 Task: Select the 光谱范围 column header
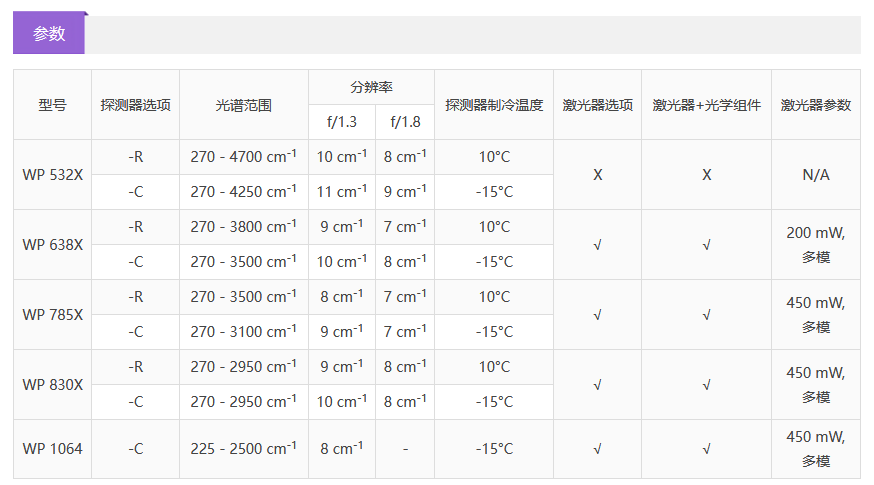point(243,104)
